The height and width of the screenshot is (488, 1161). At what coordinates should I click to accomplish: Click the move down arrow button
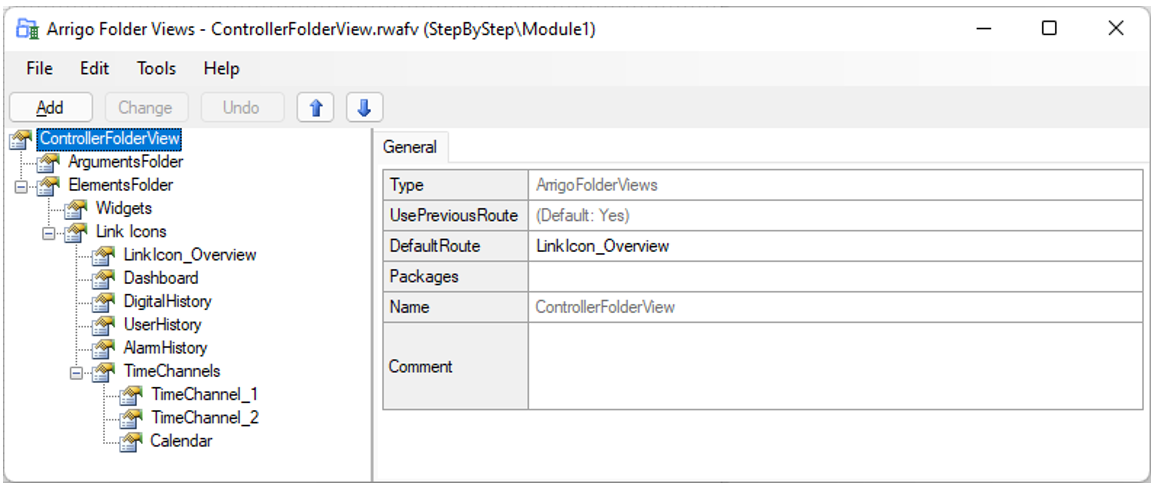[364, 107]
